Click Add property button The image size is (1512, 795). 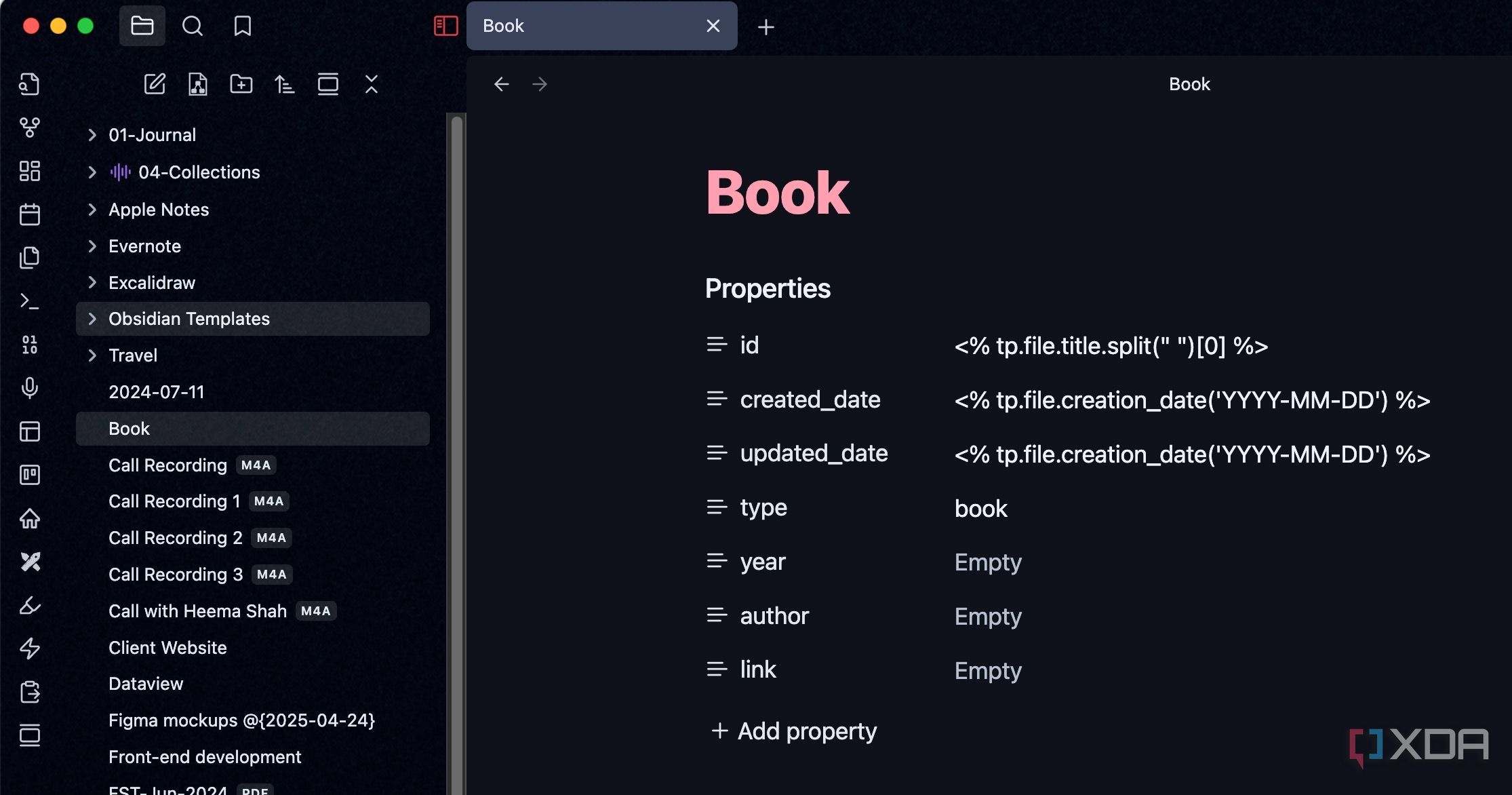pos(794,731)
